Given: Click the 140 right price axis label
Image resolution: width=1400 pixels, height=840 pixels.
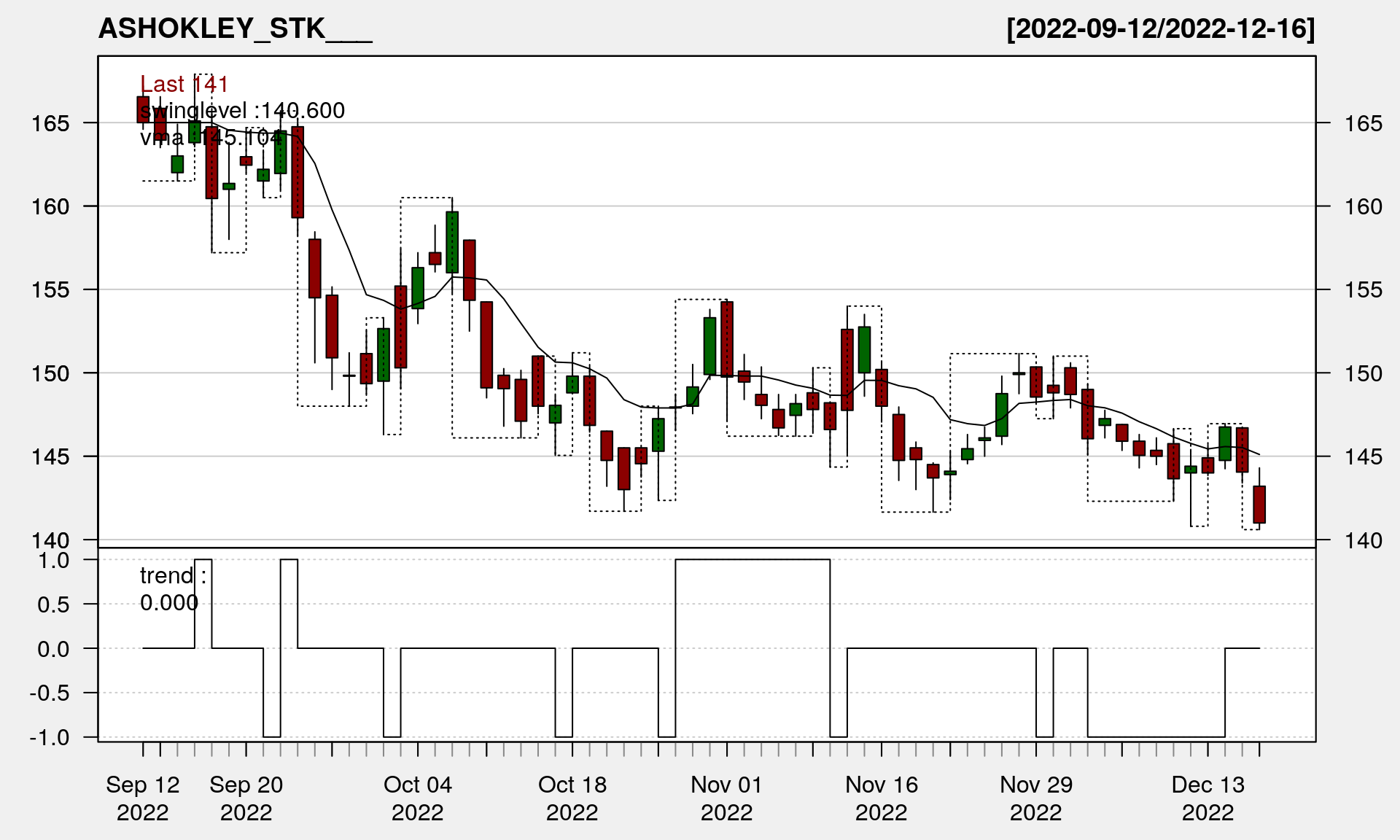Looking at the screenshot, I should [x=1364, y=540].
